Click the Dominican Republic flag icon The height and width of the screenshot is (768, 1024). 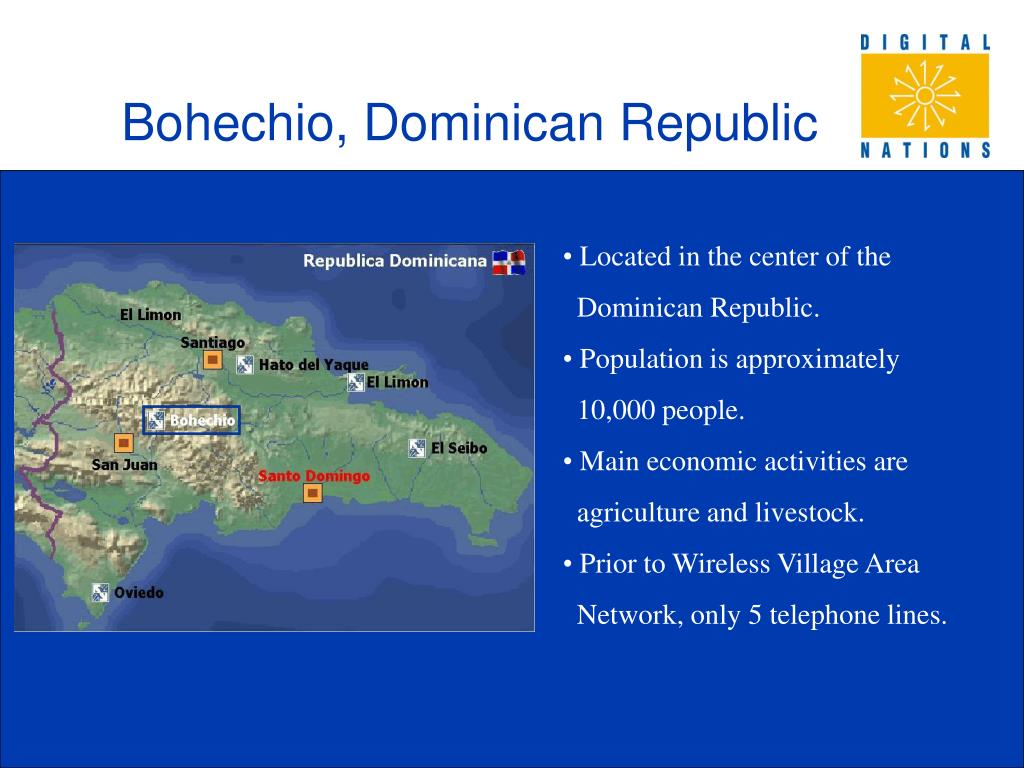tap(509, 262)
